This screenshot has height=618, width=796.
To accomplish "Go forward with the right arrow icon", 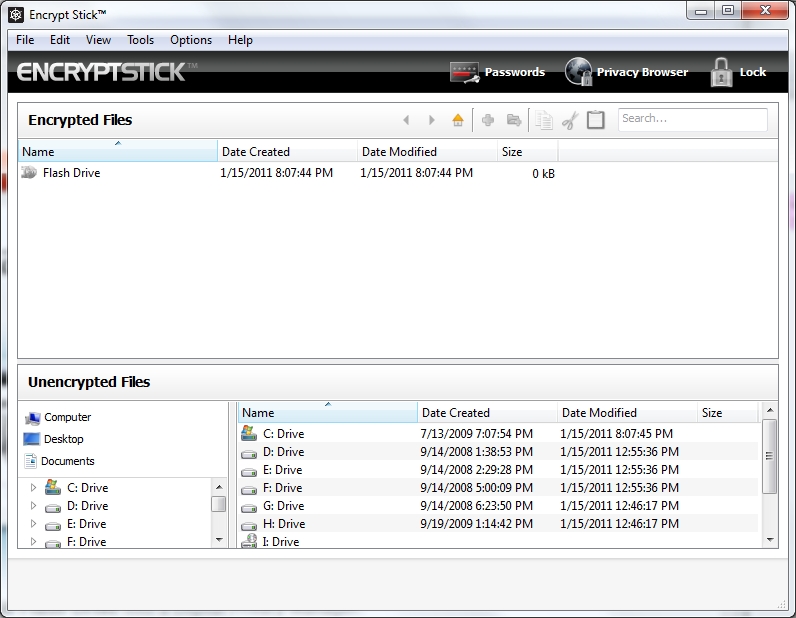I will 432,120.
